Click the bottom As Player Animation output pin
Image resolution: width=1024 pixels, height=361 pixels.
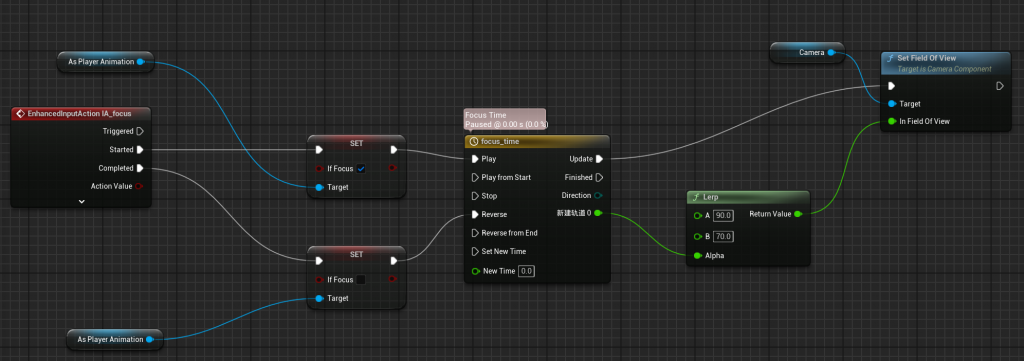(150, 339)
